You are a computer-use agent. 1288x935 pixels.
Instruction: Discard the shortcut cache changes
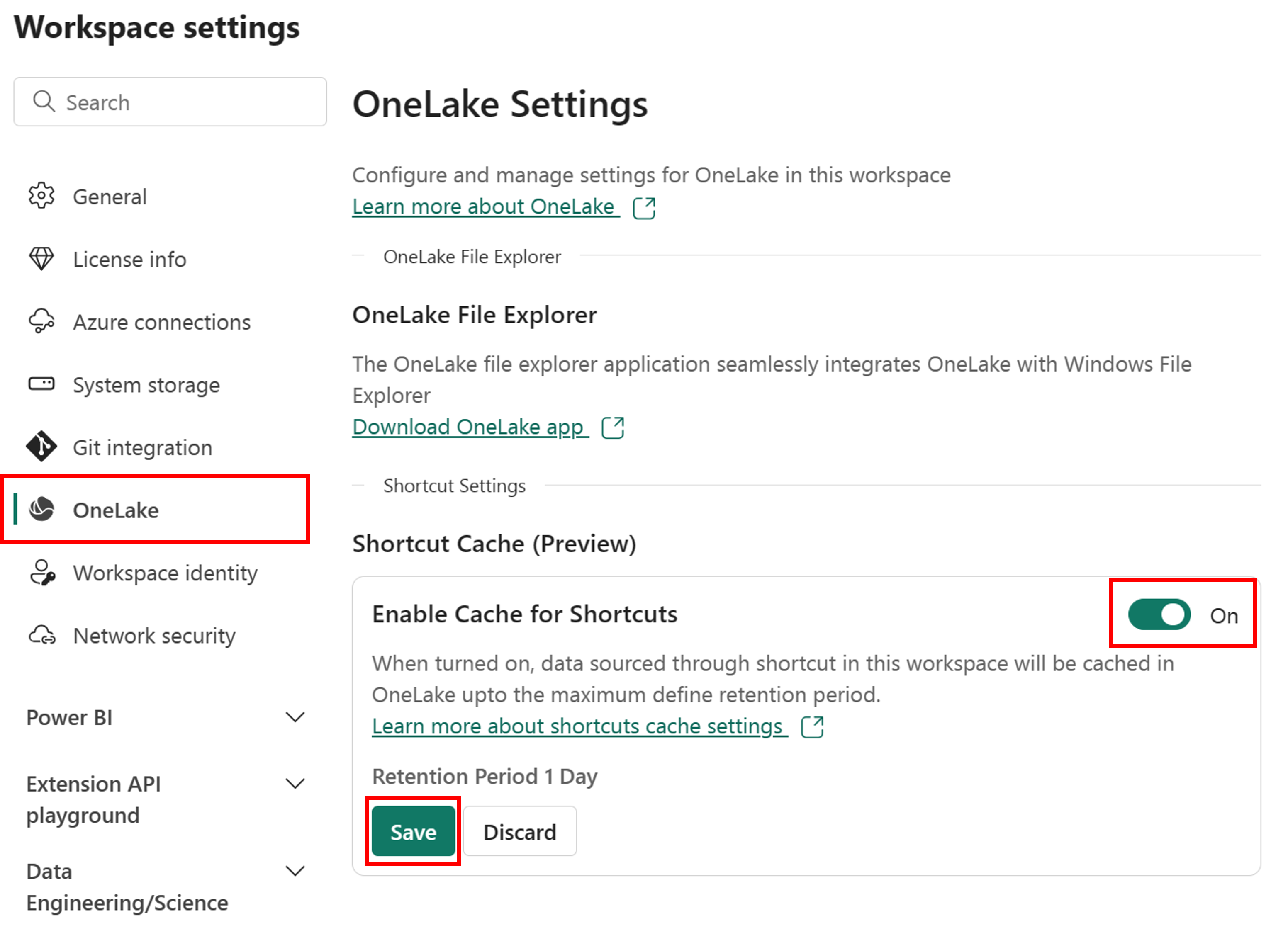pyautogui.click(x=520, y=832)
